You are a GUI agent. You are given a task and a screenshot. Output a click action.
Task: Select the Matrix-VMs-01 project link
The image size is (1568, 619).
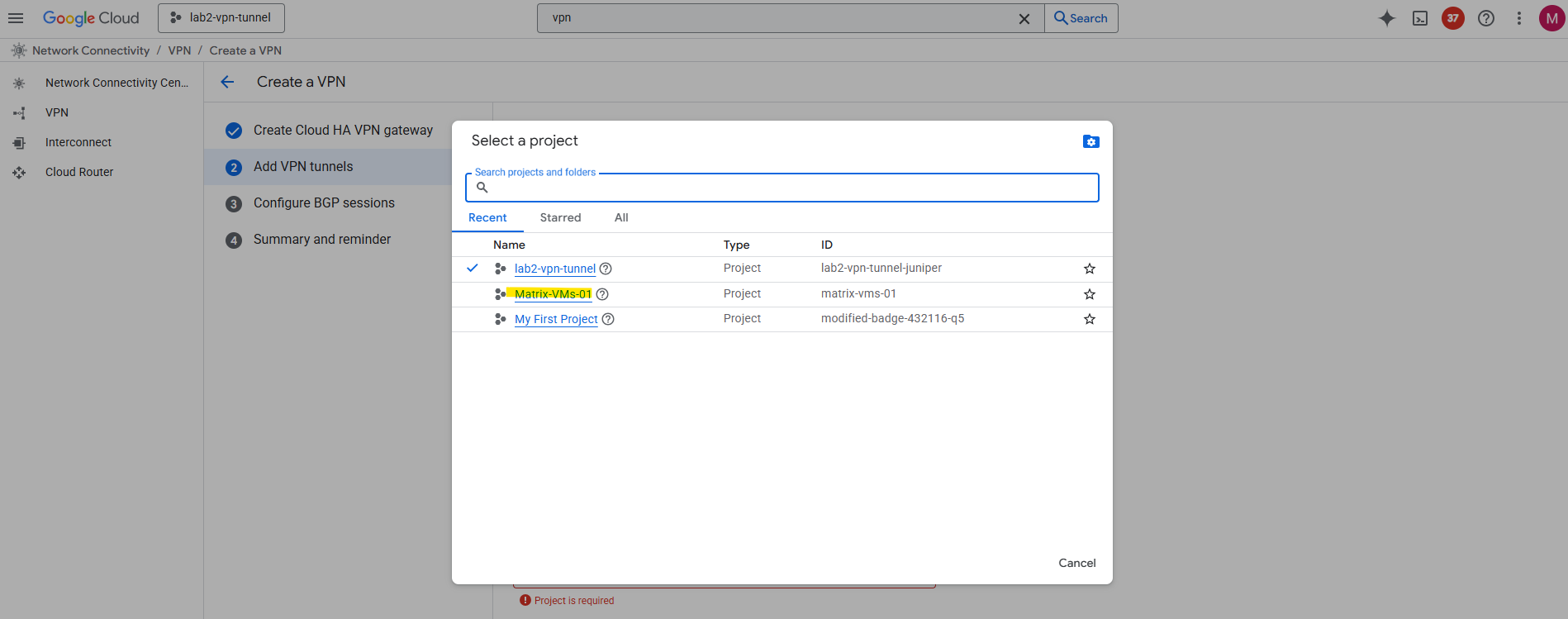[x=553, y=294]
